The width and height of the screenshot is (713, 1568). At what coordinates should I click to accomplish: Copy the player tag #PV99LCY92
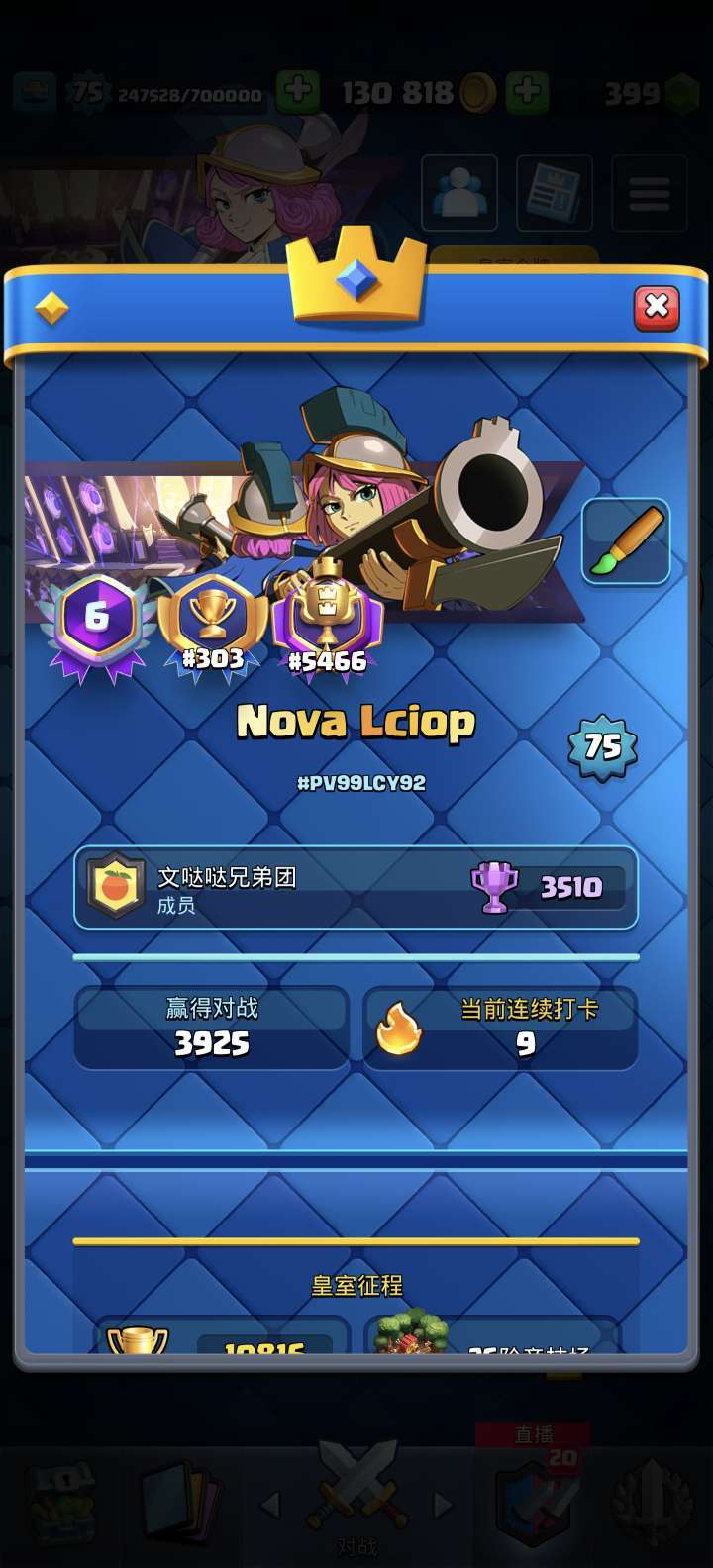click(361, 783)
